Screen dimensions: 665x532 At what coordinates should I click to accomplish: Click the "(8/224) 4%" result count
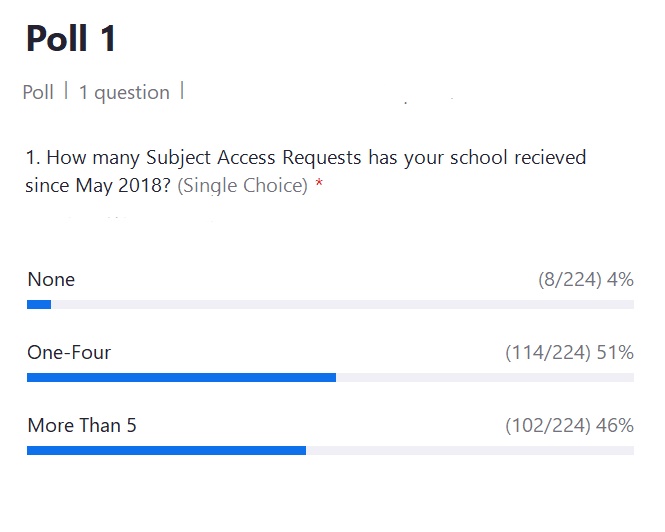[x=585, y=280]
